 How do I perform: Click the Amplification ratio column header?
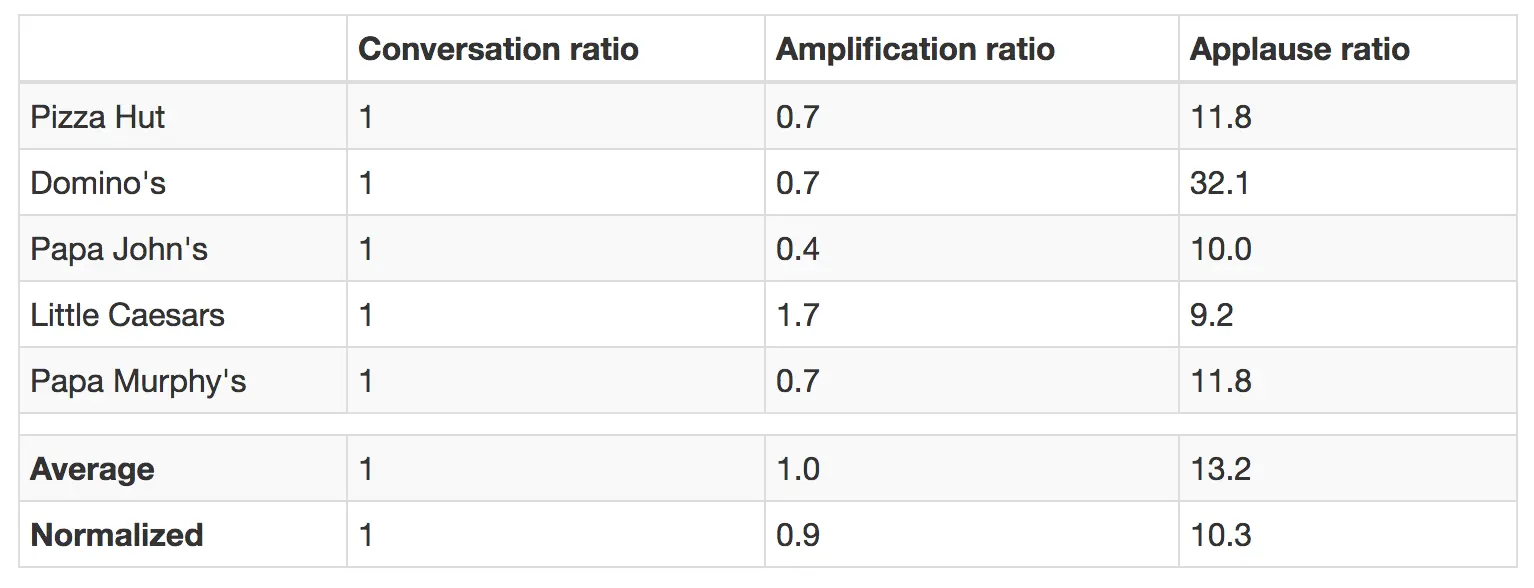[915, 49]
